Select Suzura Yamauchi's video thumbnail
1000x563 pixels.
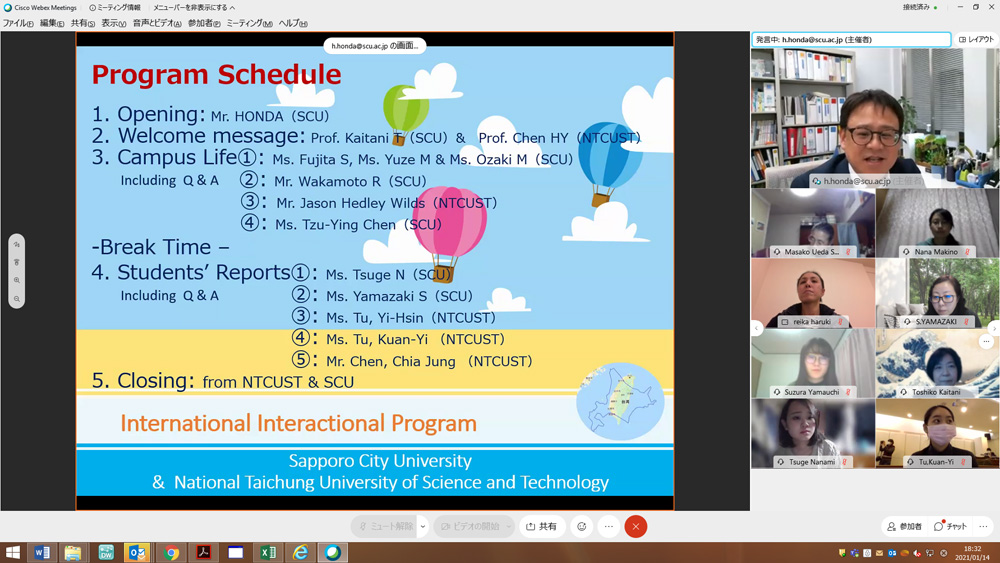813,363
